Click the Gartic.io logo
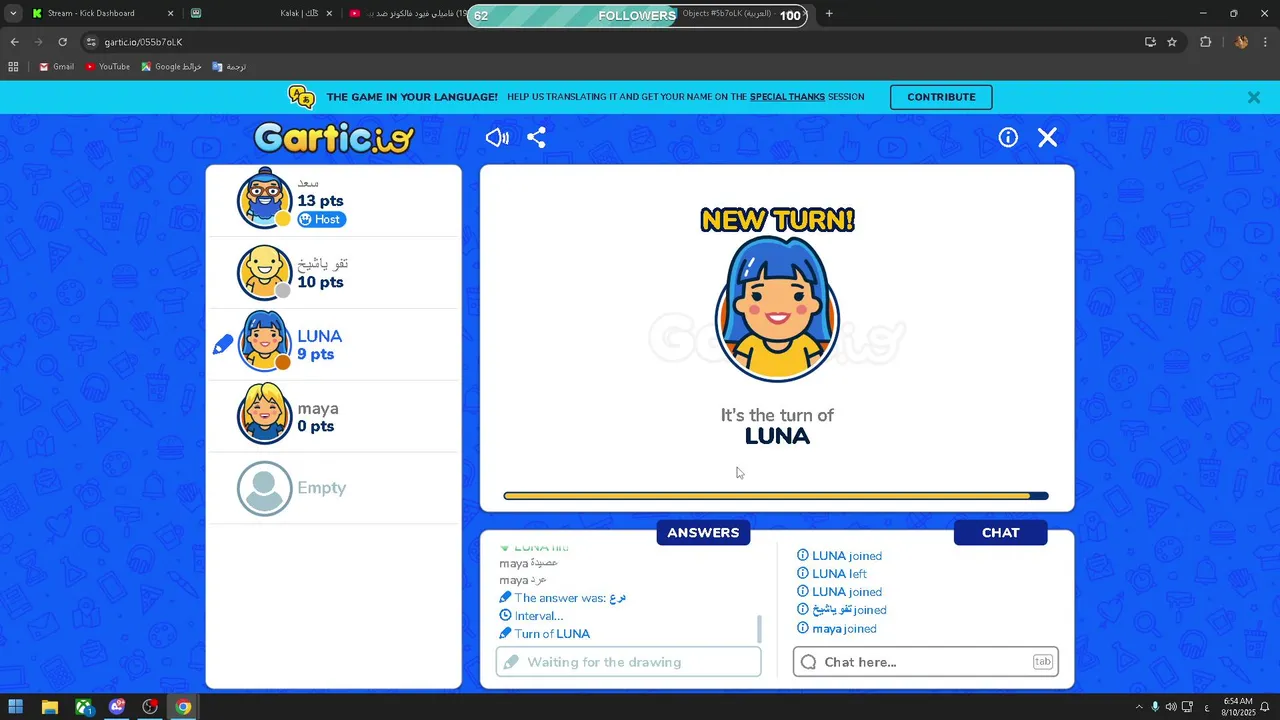1280x720 pixels. tap(334, 137)
